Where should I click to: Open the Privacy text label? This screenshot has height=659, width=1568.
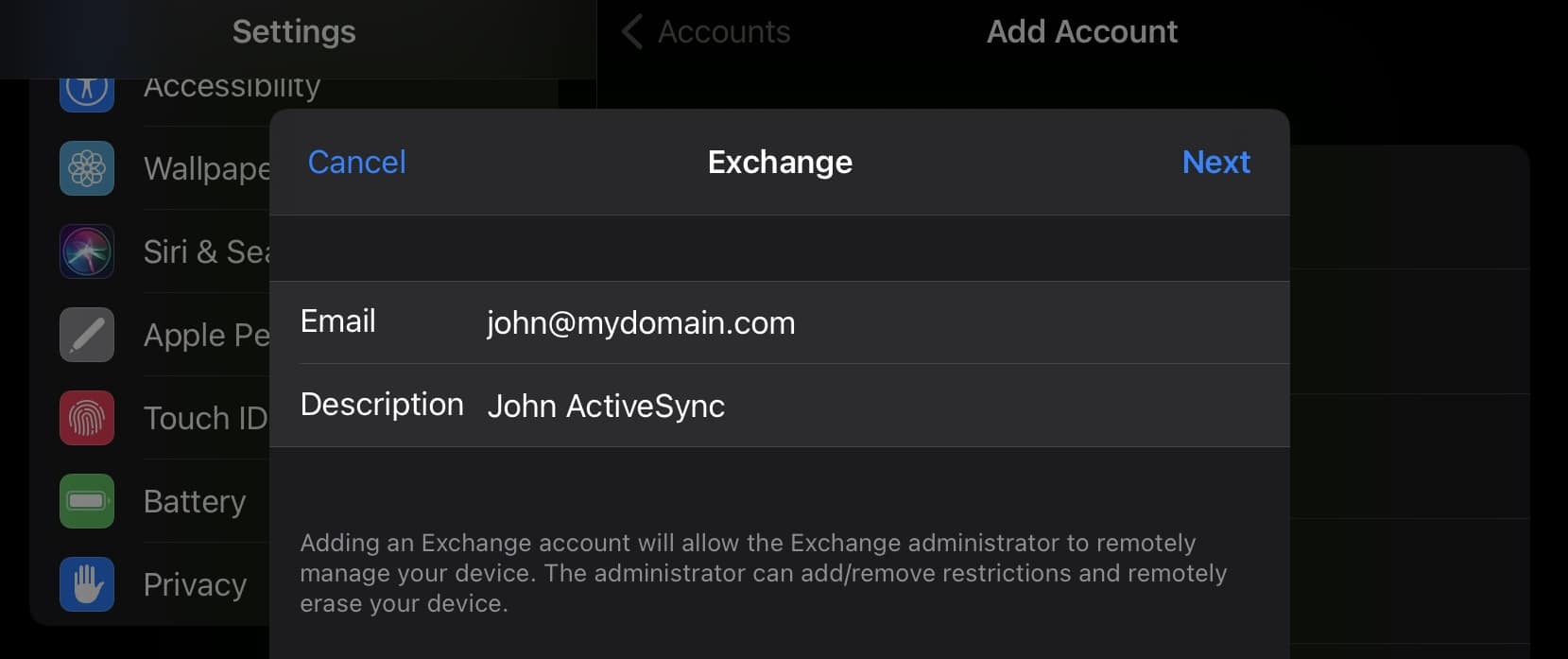click(x=195, y=585)
